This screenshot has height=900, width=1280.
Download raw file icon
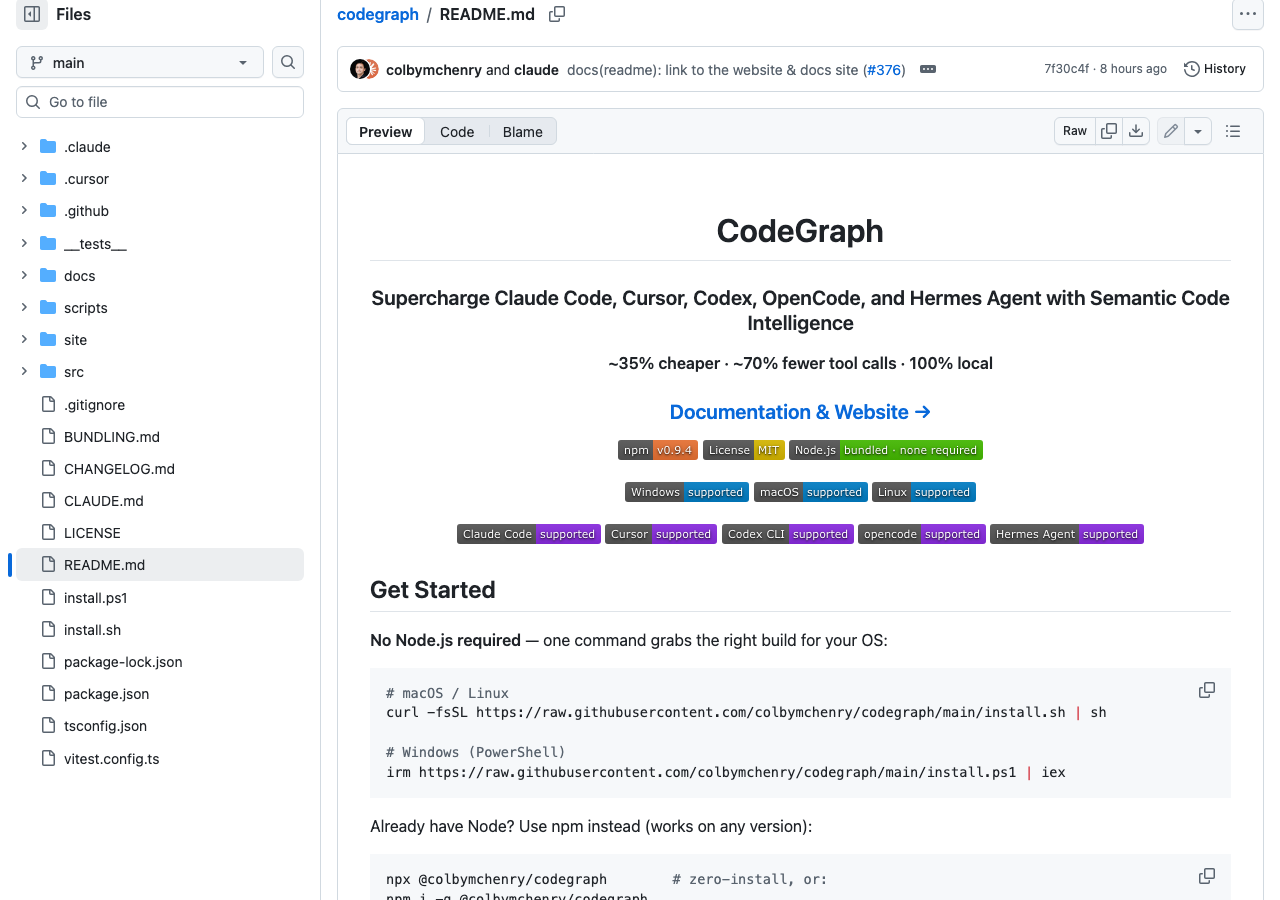1136,131
